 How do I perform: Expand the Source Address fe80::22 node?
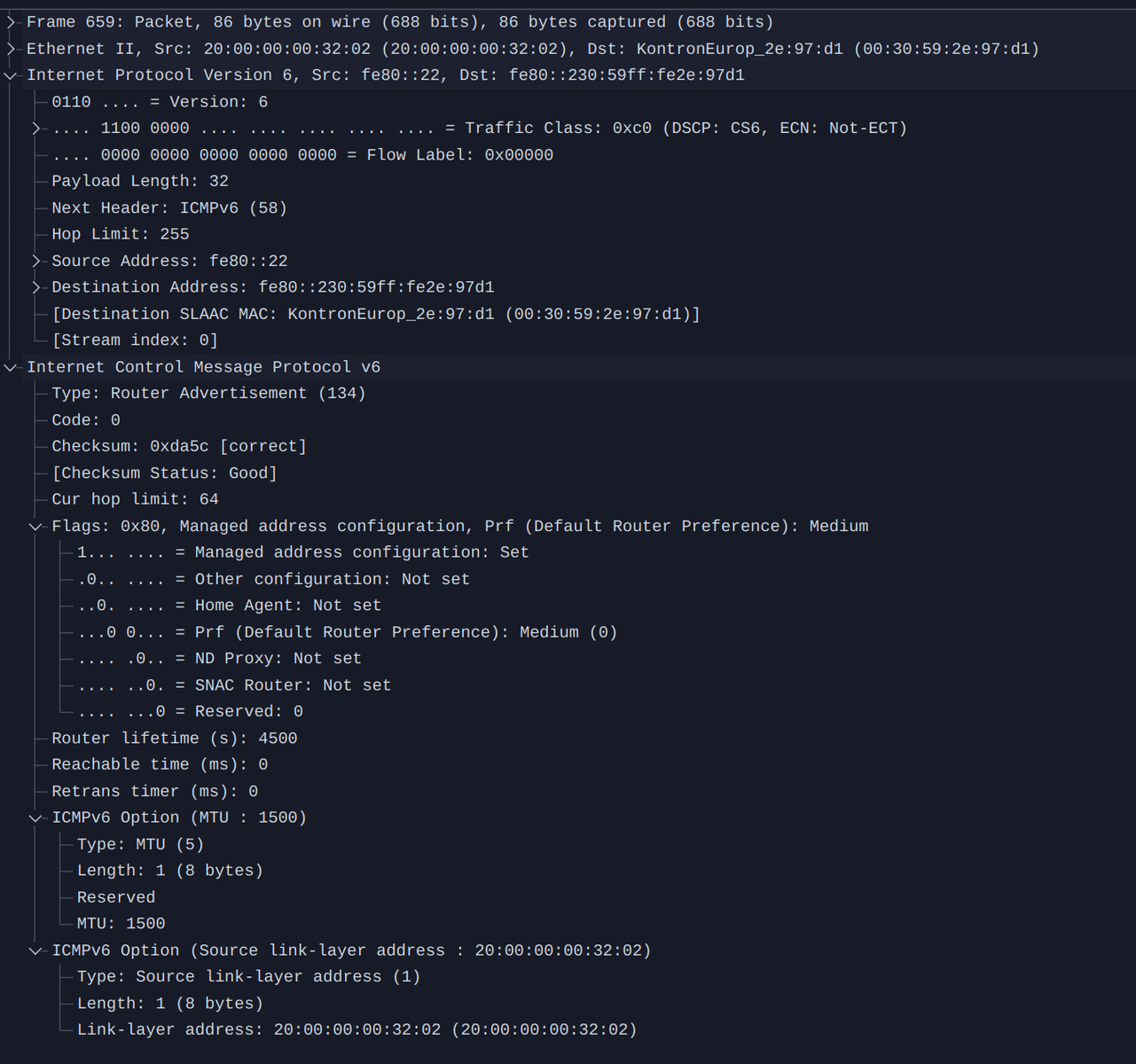point(36,261)
